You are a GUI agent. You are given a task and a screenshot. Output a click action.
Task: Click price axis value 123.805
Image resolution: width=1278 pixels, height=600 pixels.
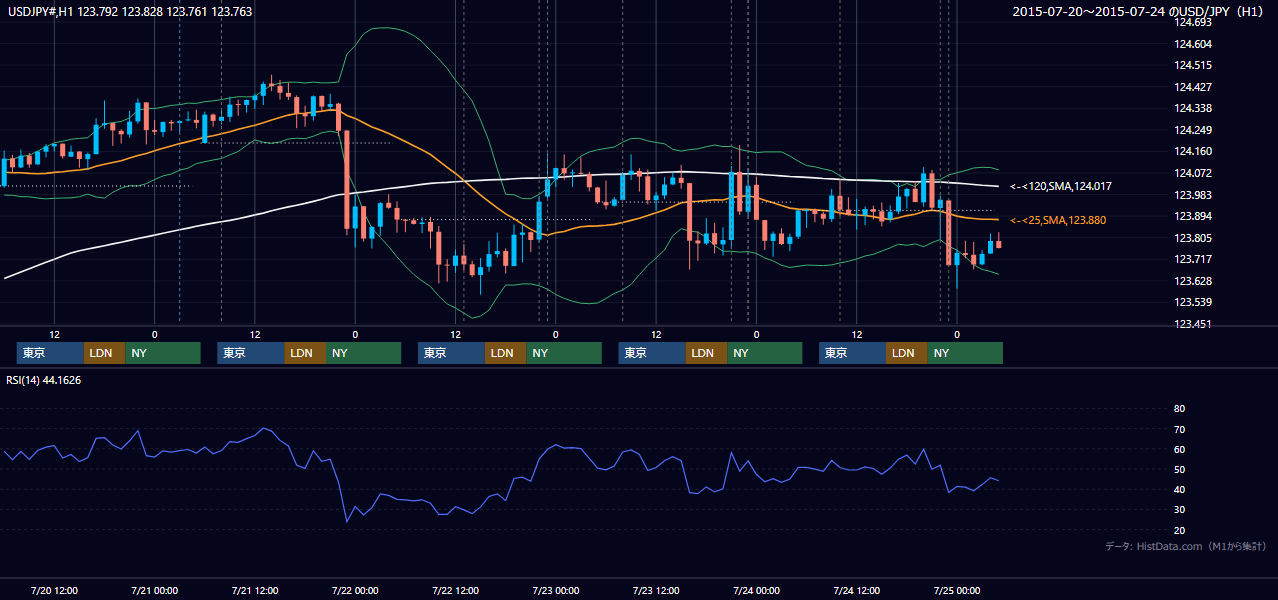pyautogui.click(x=1193, y=238)
